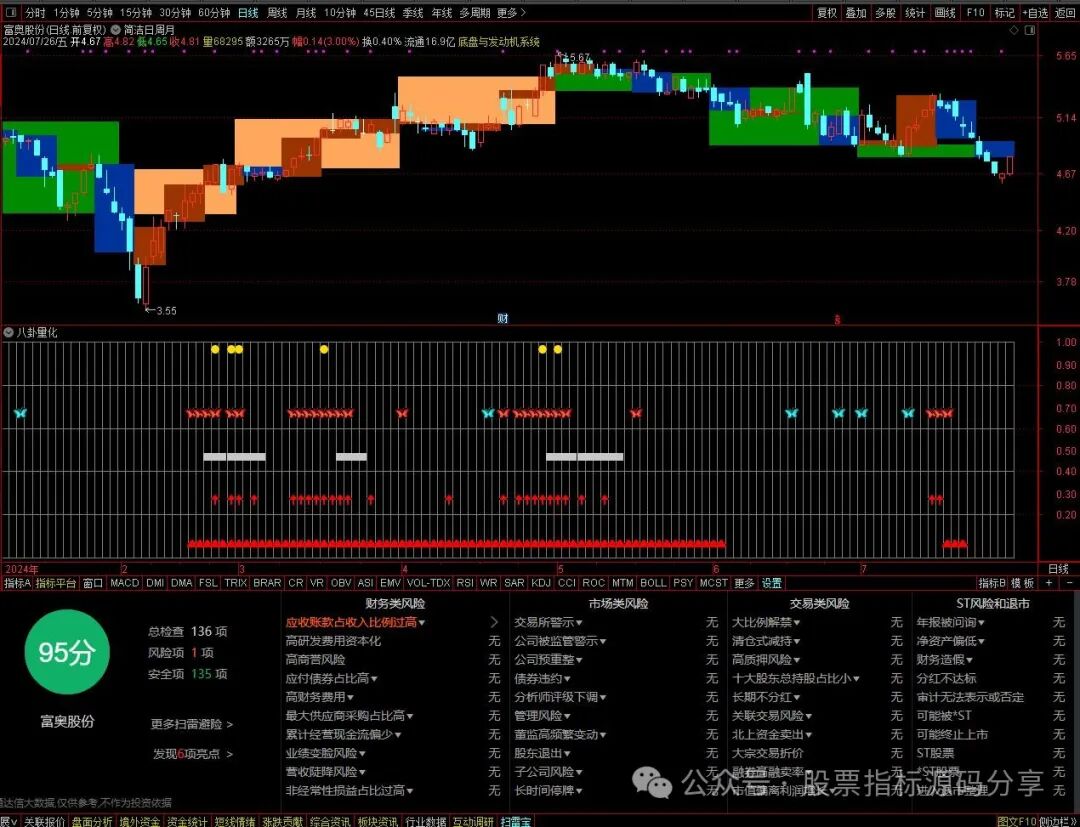Screen dimensions: 1080x827
Task: Open 发现6项亮点 link
Action: (x=193, y=754)
